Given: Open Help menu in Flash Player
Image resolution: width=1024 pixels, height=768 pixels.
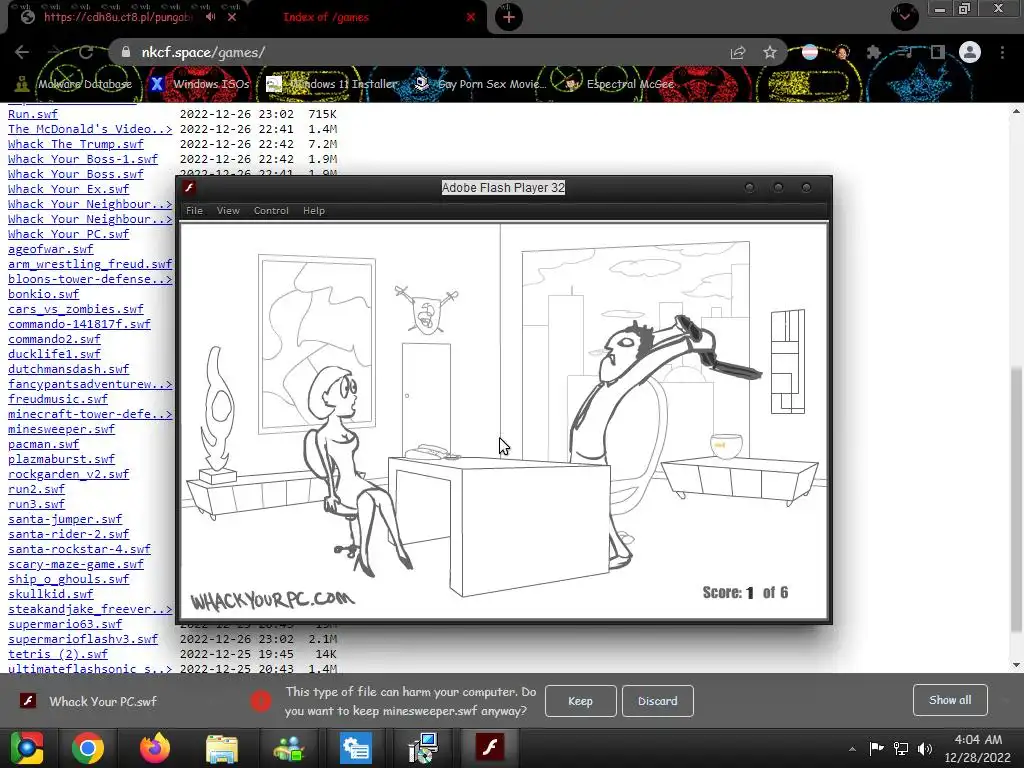Looking at the screenshot, I should (313, 210).
